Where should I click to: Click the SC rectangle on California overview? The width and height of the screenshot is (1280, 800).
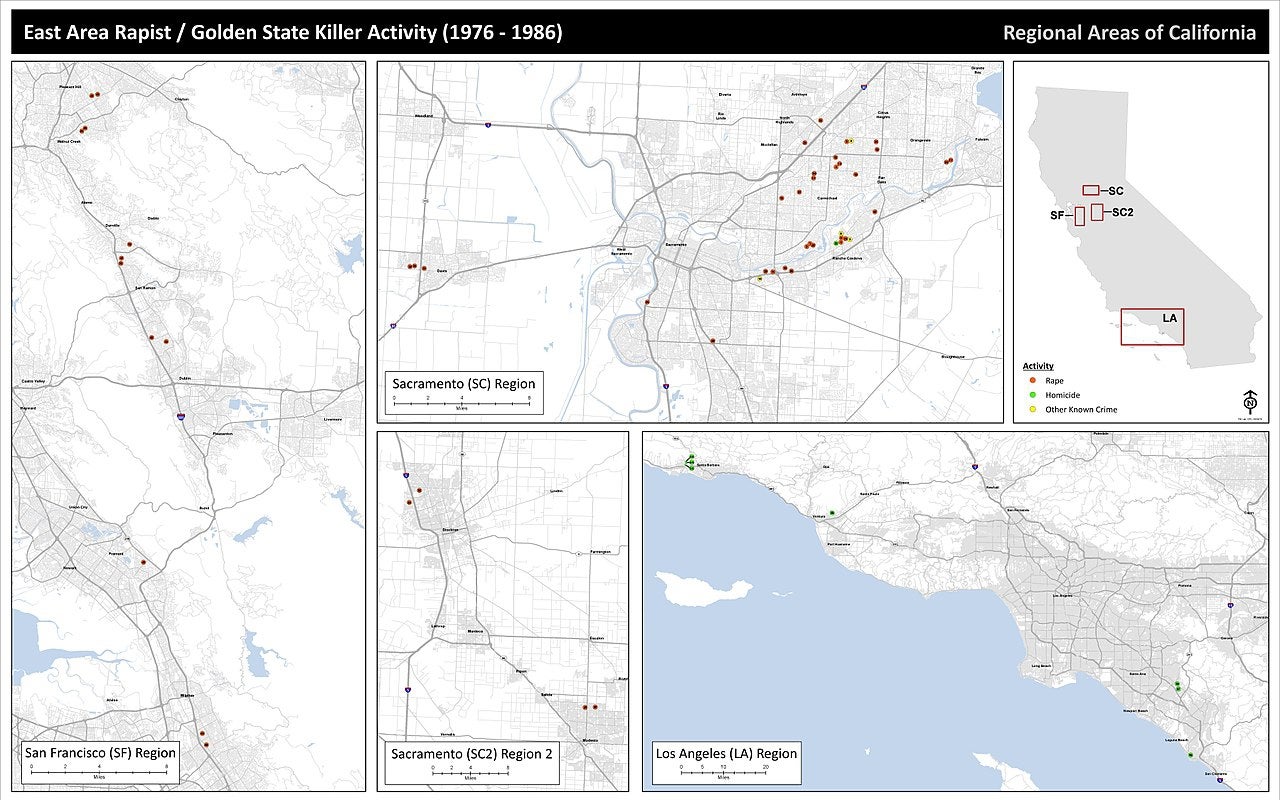pos(1091,190)
